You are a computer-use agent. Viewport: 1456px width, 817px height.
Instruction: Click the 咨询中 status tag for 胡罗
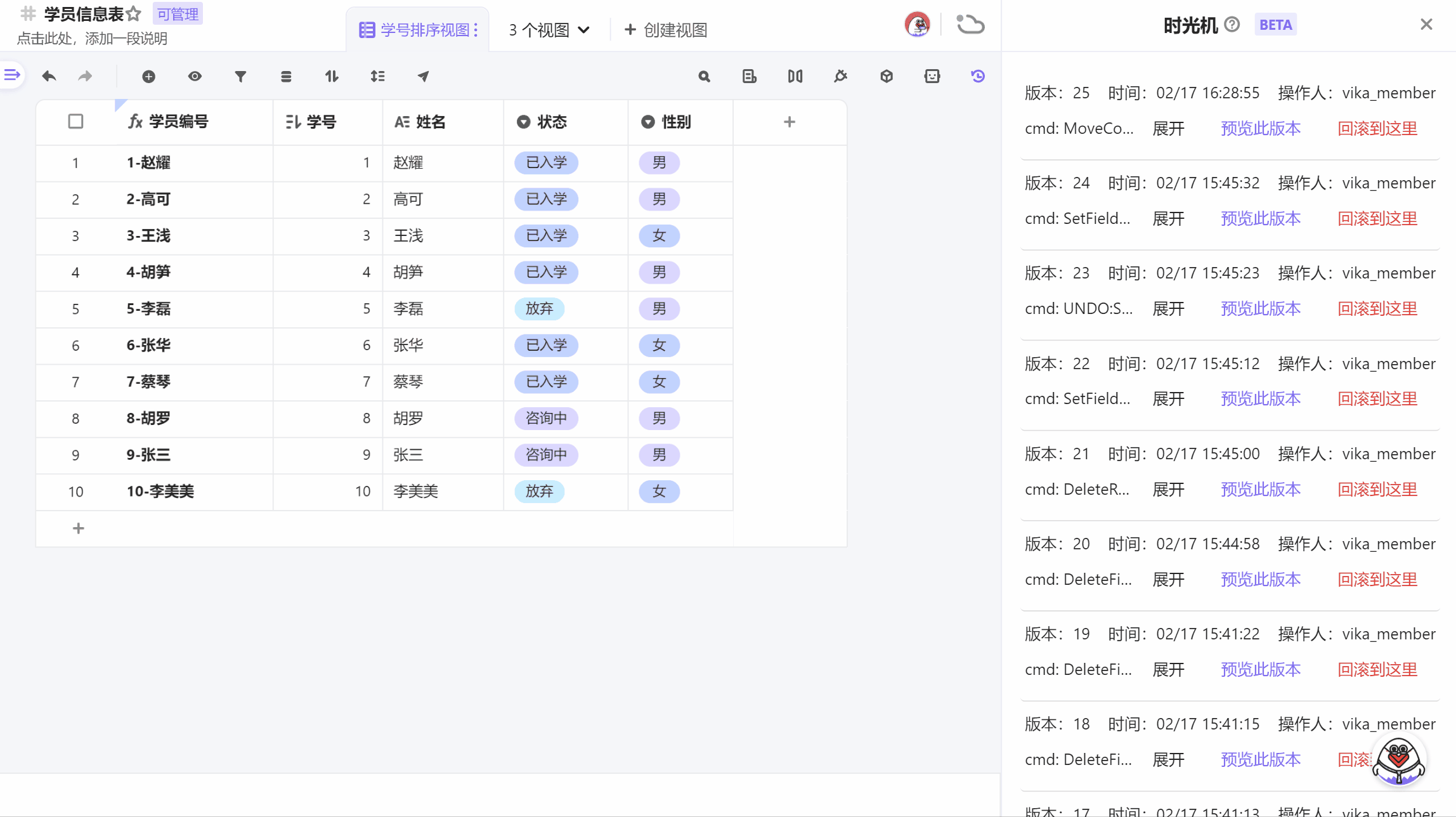[x=546, y=419]
